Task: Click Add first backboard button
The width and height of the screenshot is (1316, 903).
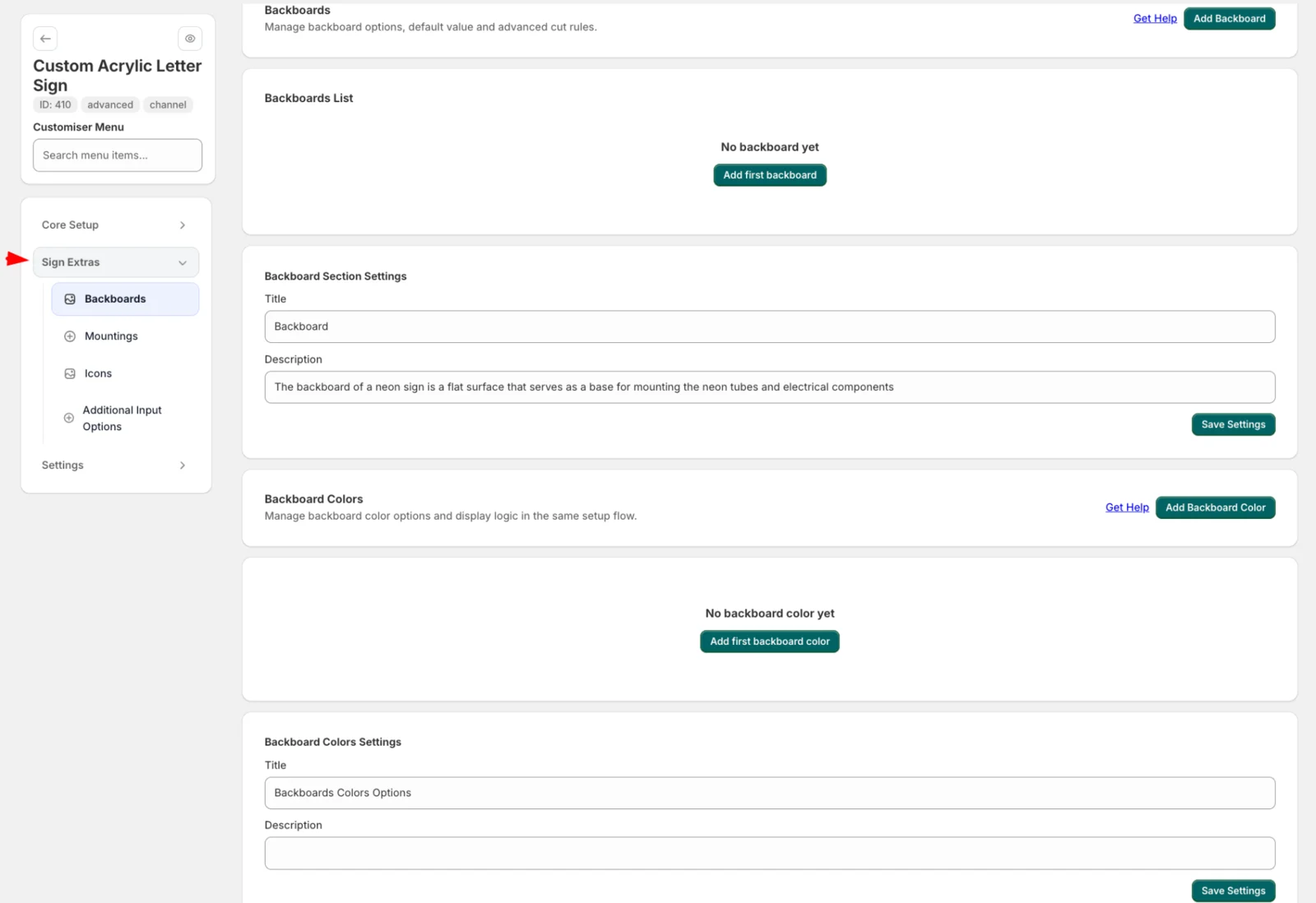Action: point(770,175)
